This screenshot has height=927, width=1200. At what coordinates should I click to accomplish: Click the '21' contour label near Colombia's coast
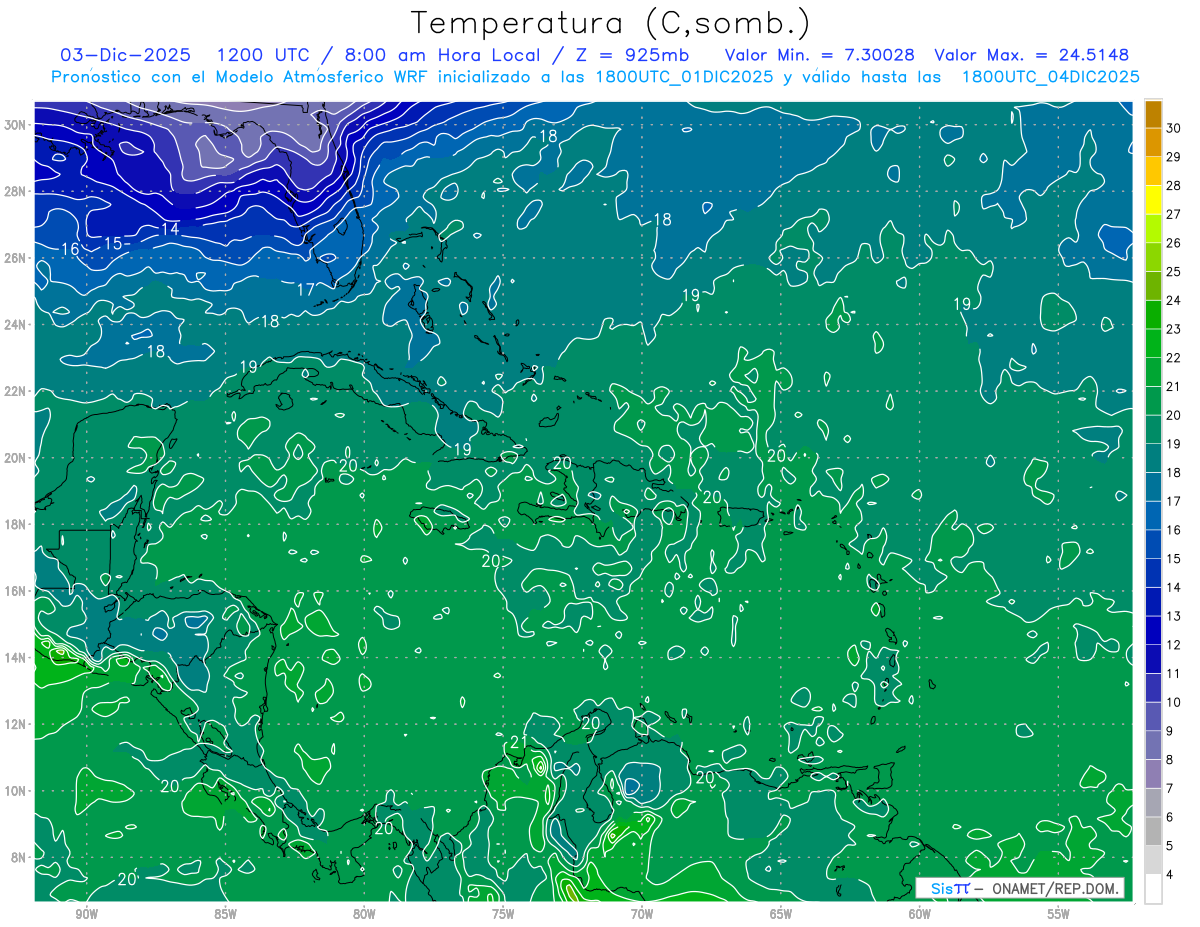pyautogui.click(x=519, y=742)
